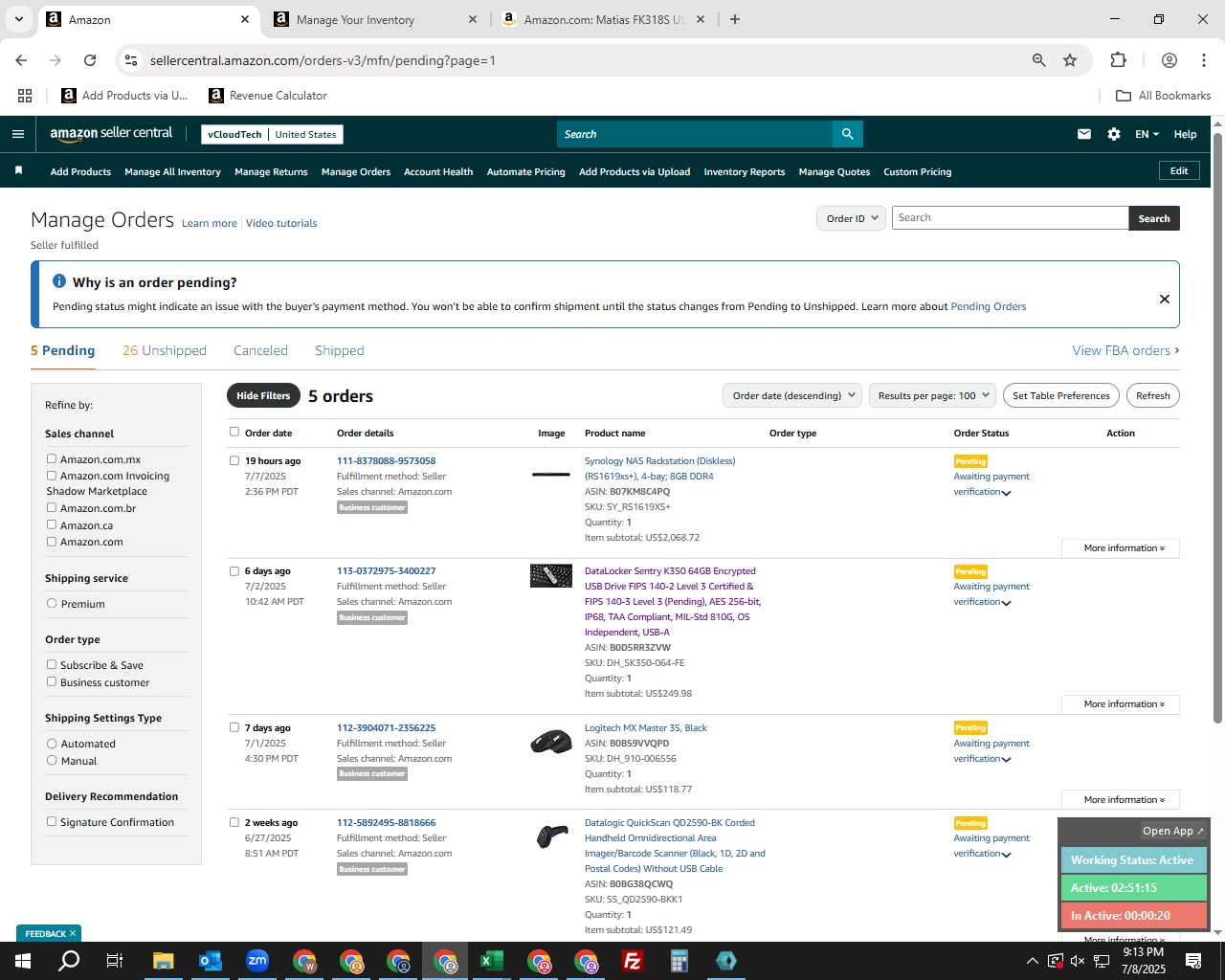Open Calculator from the taskbar
Screen dimensions: 1225x980
coord(679,961)
